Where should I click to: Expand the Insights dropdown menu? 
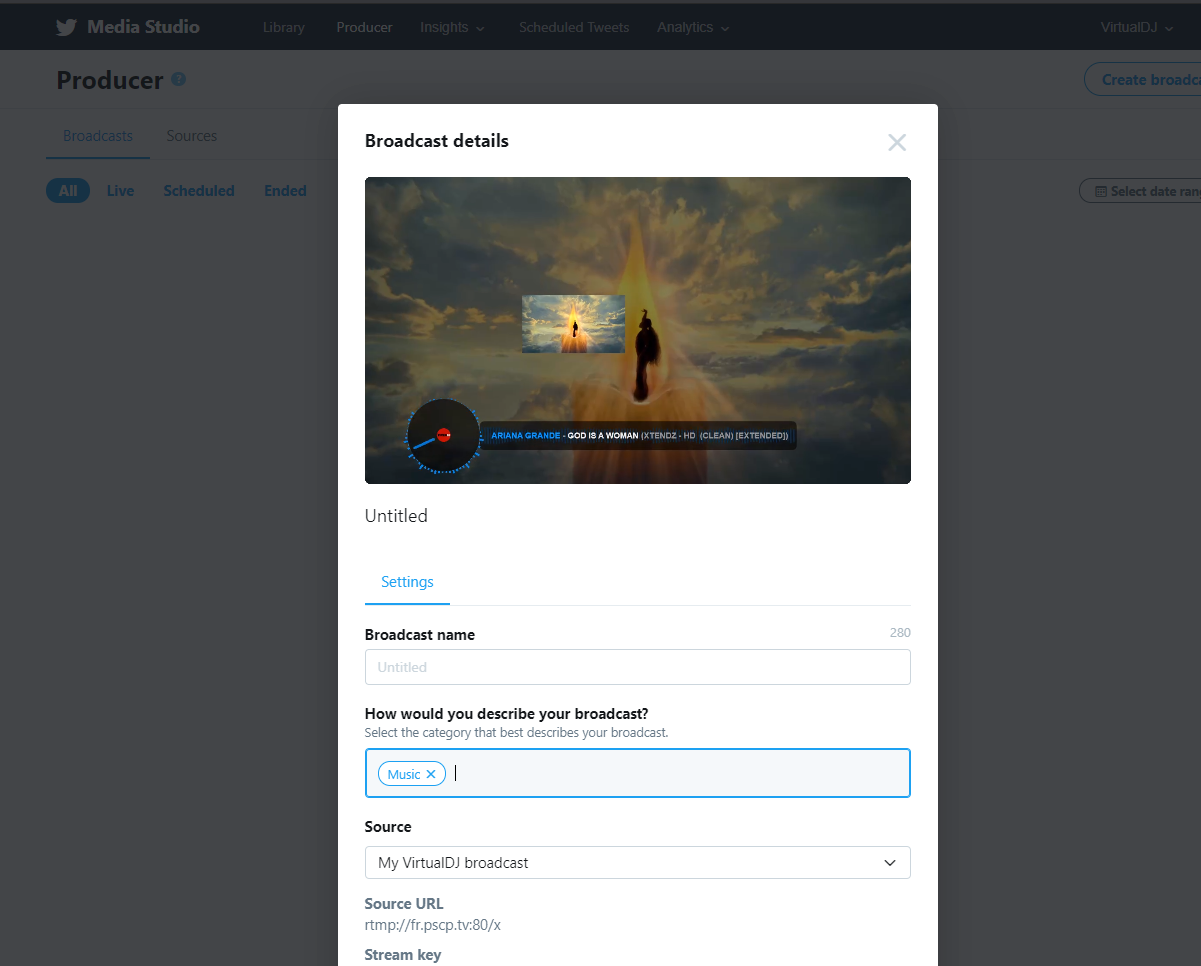453,27
